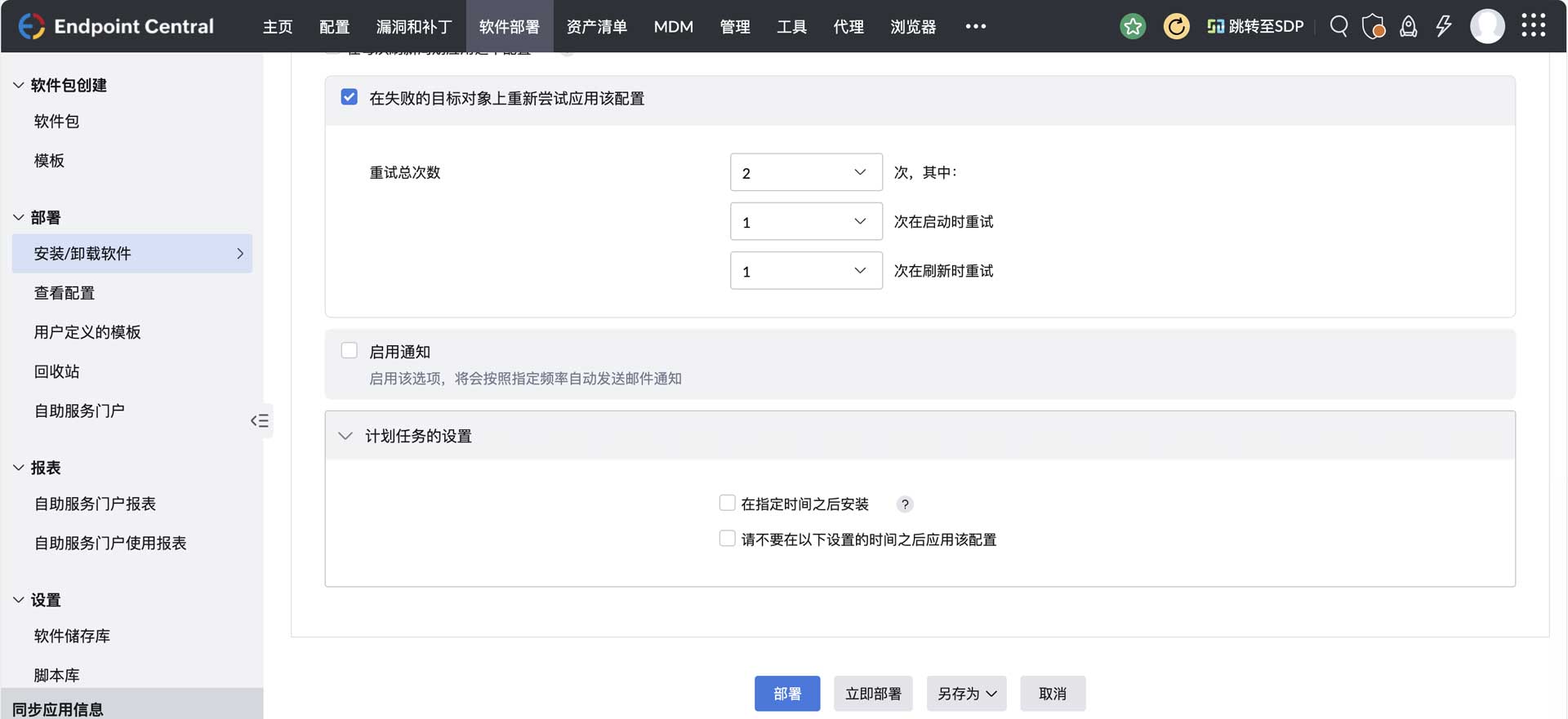This screenshot has width=1568, height=719.
Task: Open 软件包 in the sidebar
Action: coord(56,122)
